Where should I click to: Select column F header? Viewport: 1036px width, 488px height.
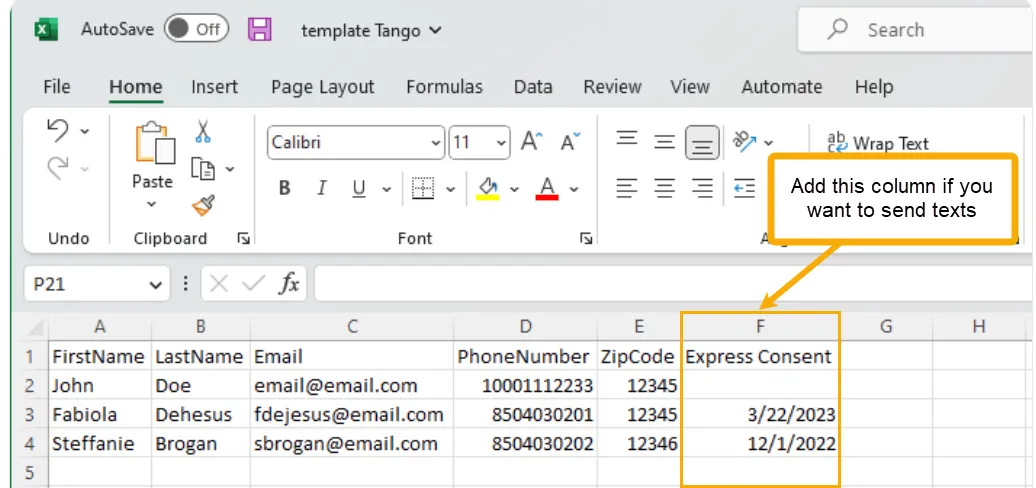click(x=760, y=326)
